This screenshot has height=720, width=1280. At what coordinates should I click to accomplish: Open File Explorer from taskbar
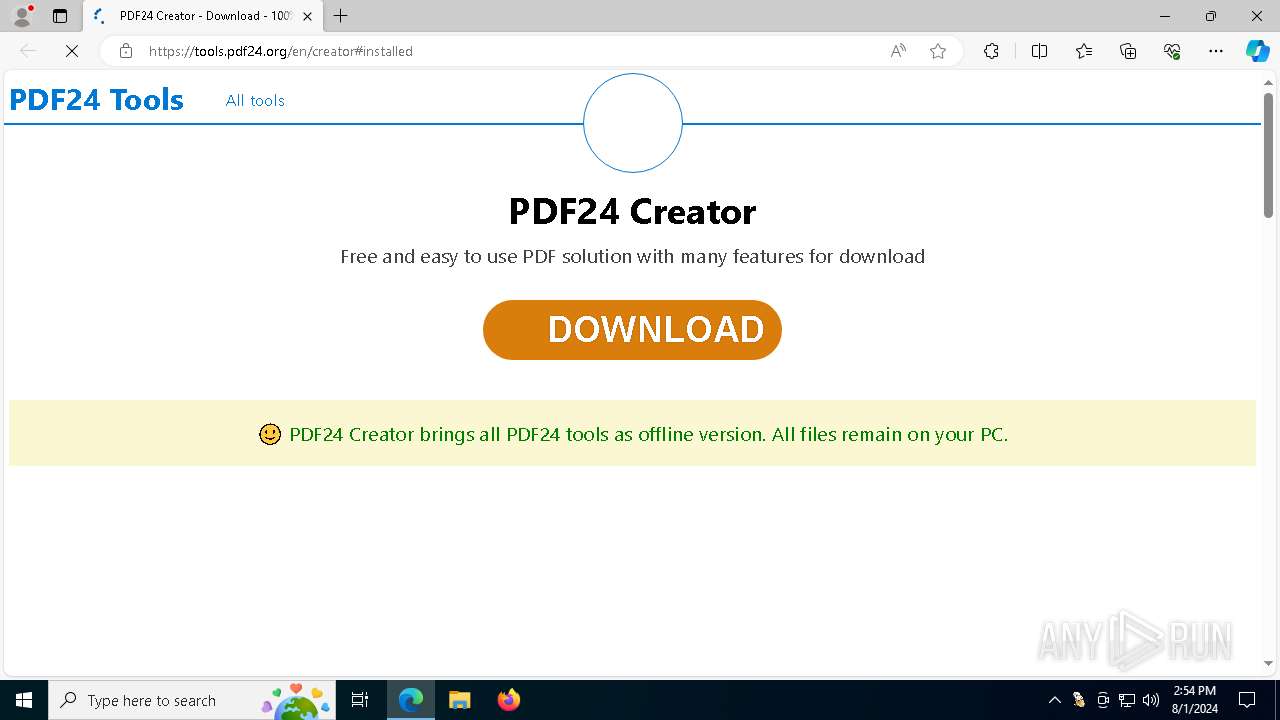[x=459, y=700]
